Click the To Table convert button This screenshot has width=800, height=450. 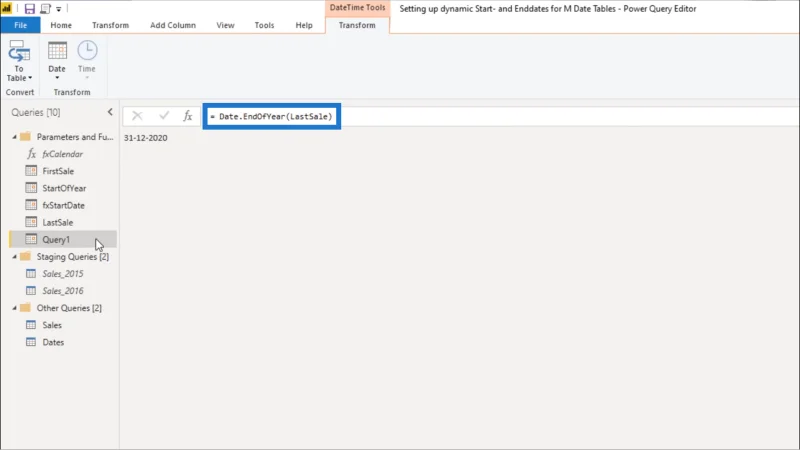19,61
